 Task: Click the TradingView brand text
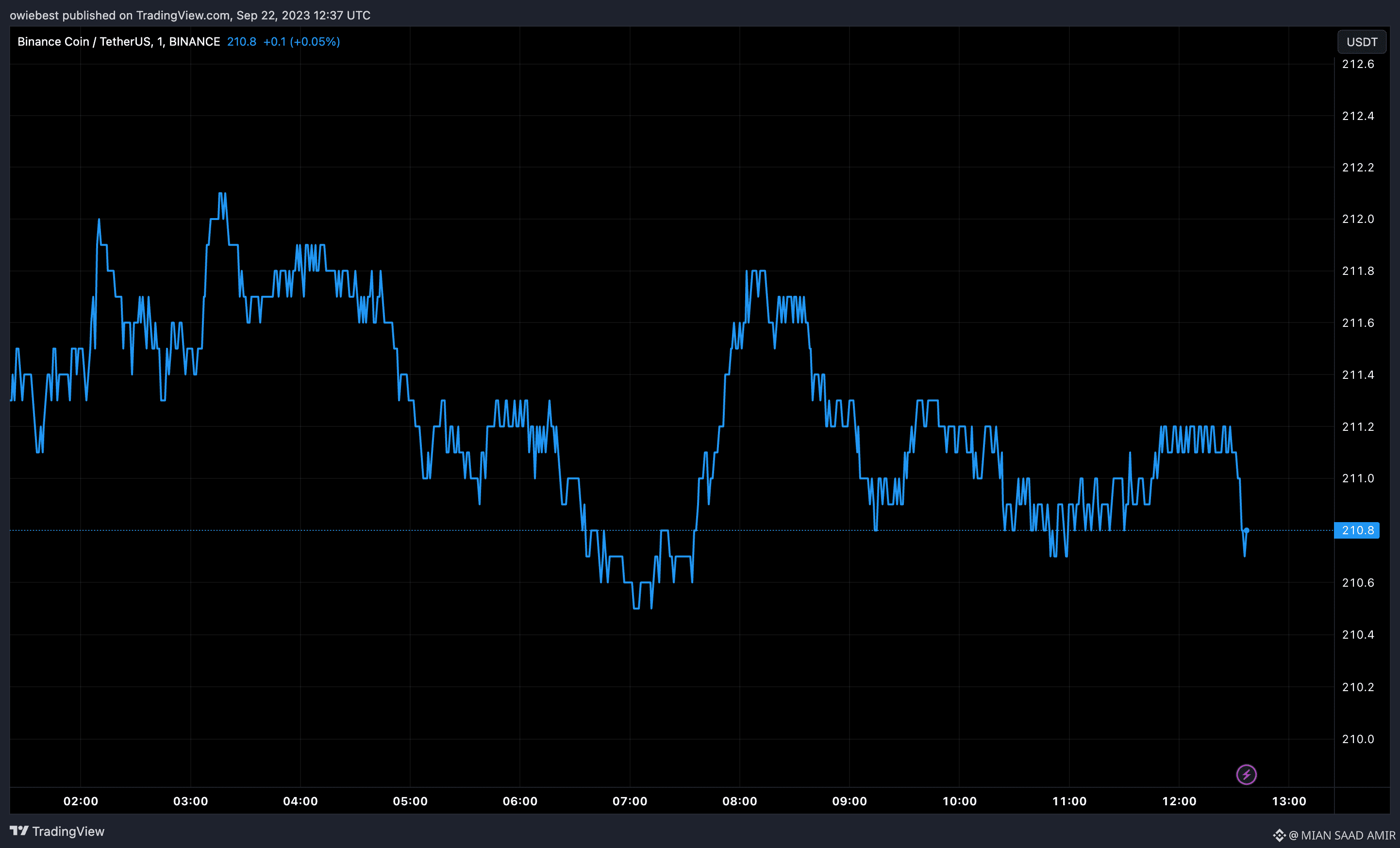(68, 831)
